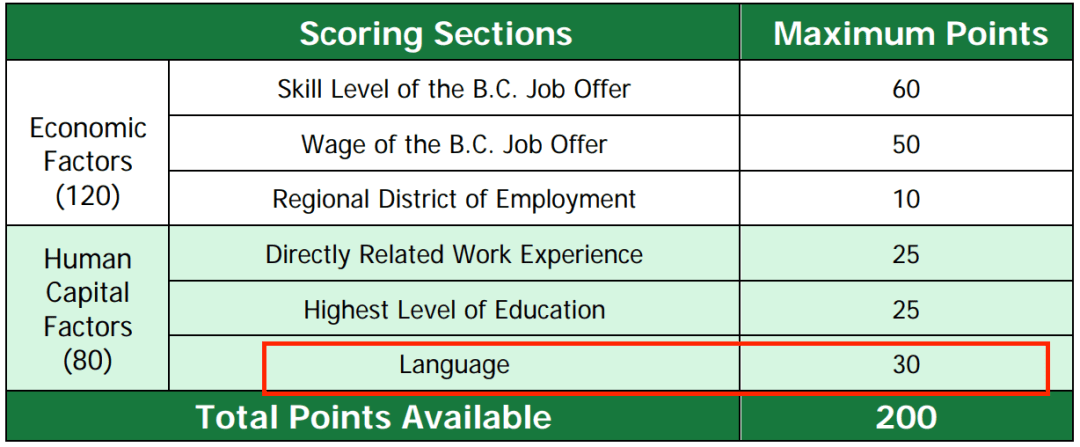1080x447 pixels.
Task: Click the Economic Factors category label
Action: coord(88,144)
